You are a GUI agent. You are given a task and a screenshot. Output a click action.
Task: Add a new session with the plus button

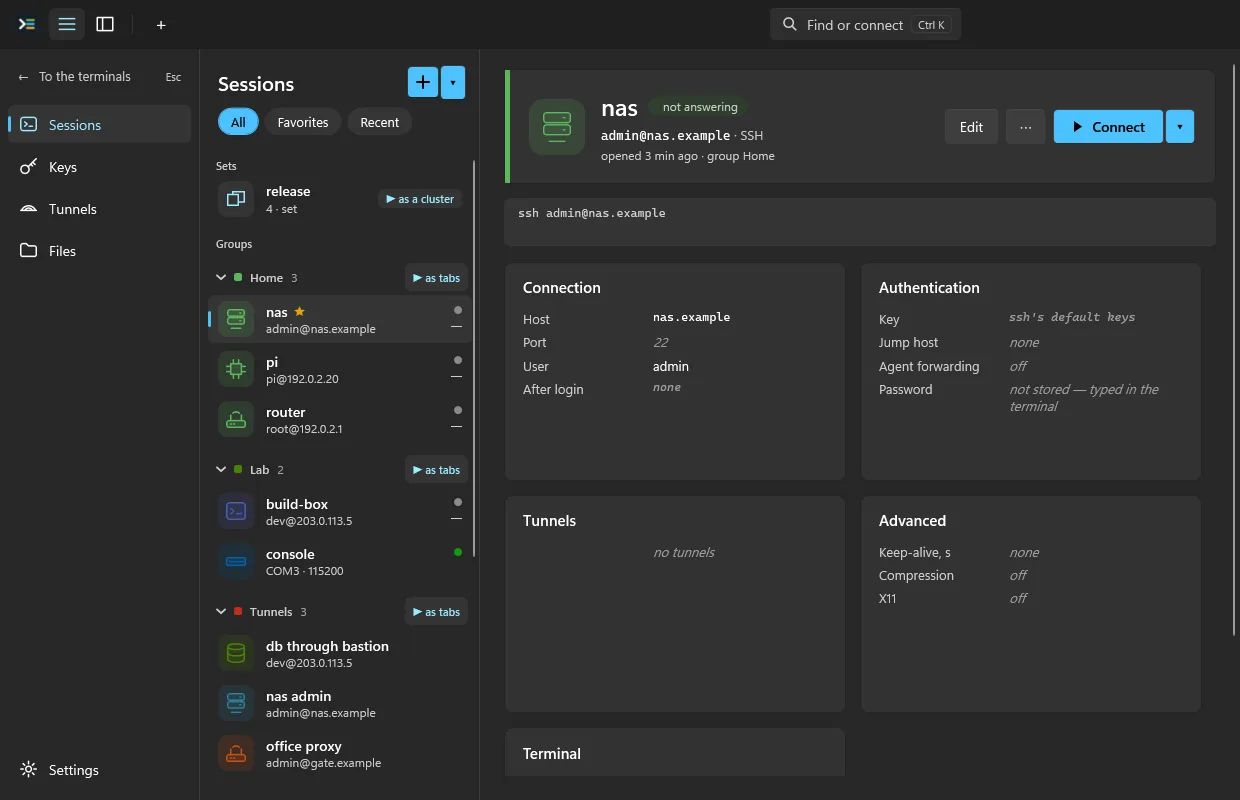tap(423, 82)
